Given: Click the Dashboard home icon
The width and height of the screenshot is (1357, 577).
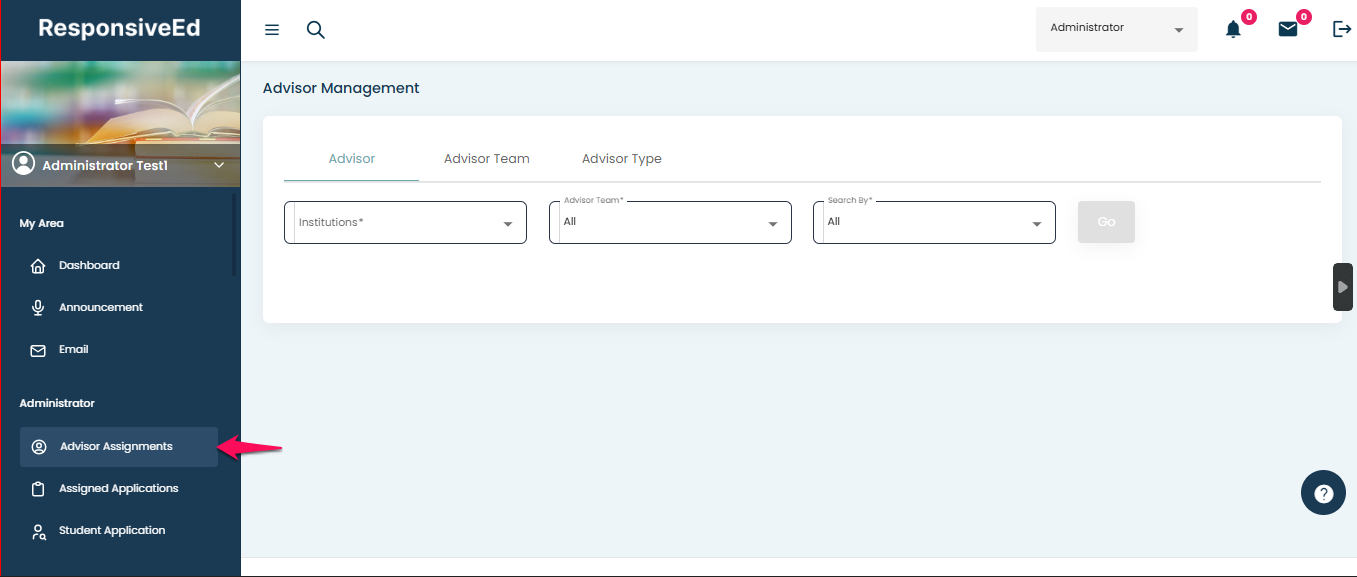Looking at the screenshot, I should 38,266.
